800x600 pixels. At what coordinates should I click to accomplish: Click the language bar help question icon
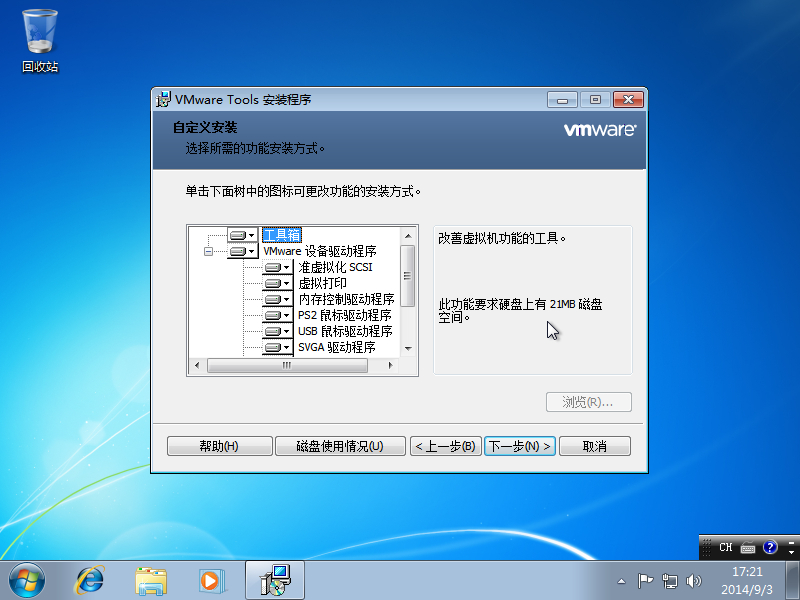[x=770, y=547]
